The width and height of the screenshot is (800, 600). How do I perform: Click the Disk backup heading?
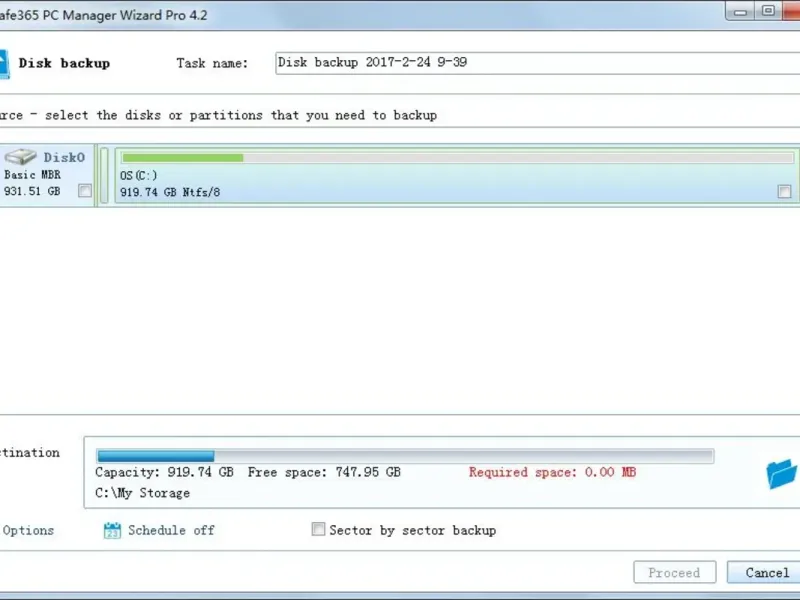(64, 63)
